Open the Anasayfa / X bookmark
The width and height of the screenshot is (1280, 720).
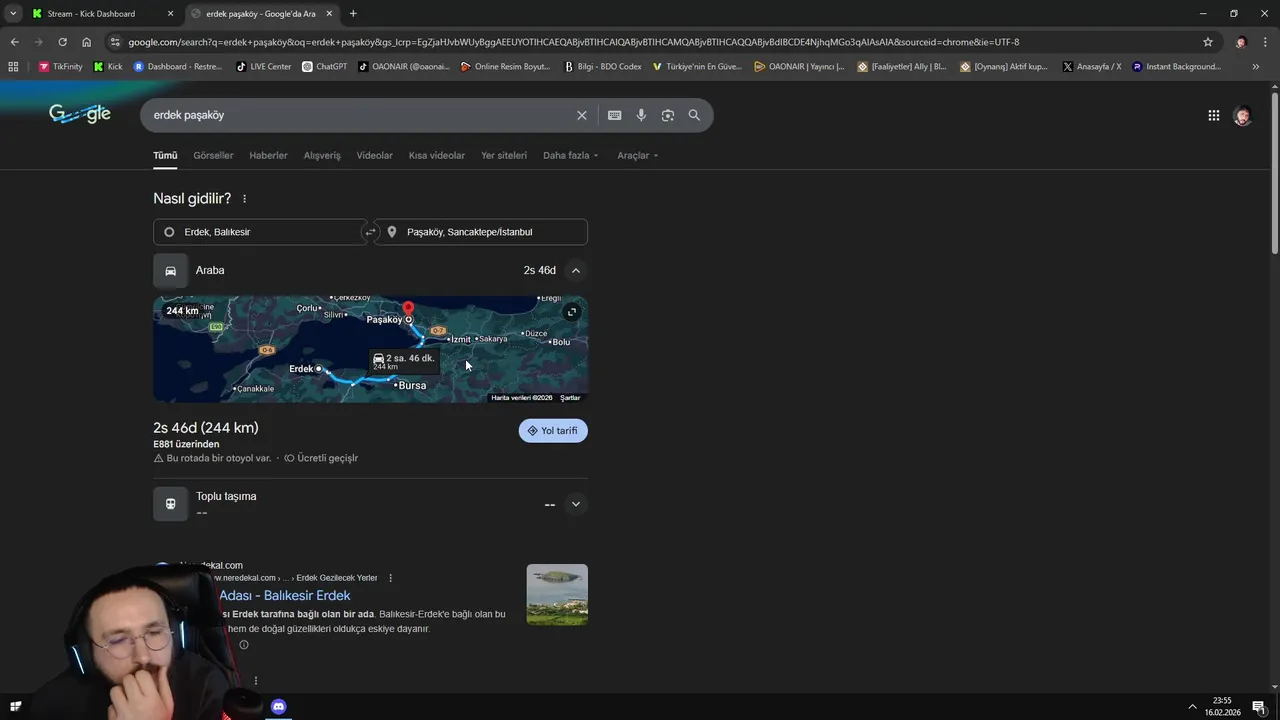coord(1091,67)
